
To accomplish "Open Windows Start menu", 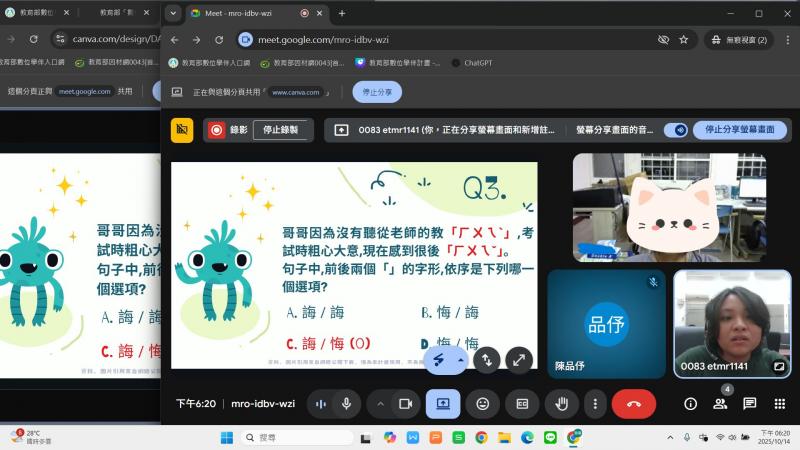I will [227, 438].
